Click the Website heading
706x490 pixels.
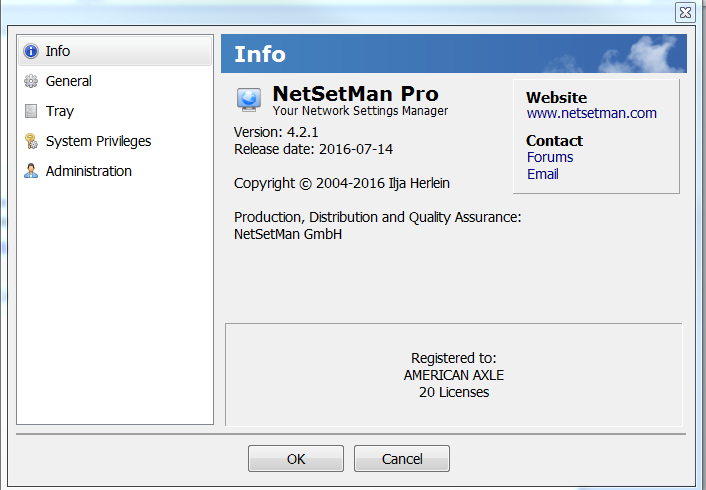(x=557, y=98)
